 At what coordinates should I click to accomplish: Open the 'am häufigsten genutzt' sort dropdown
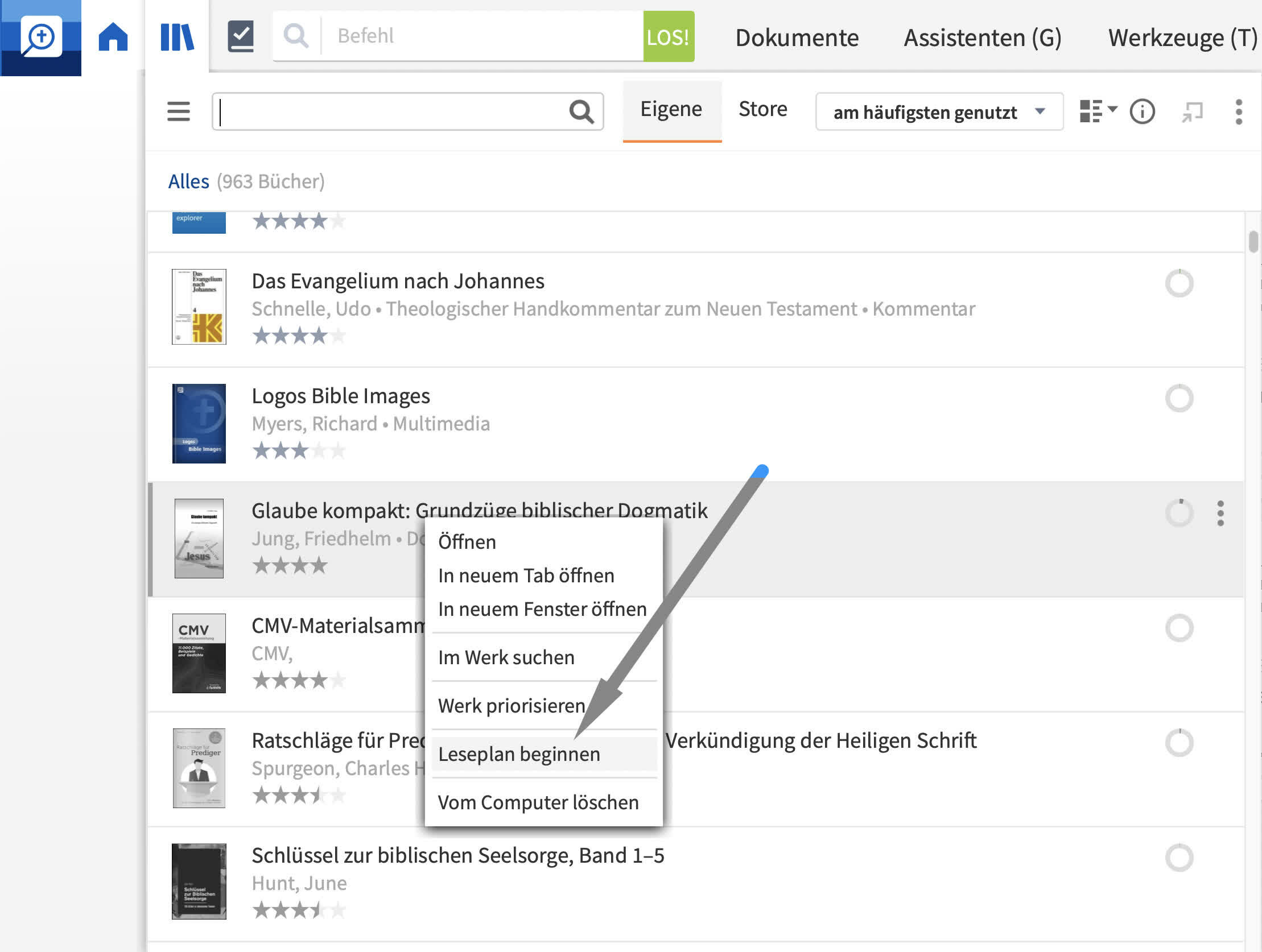939,112
